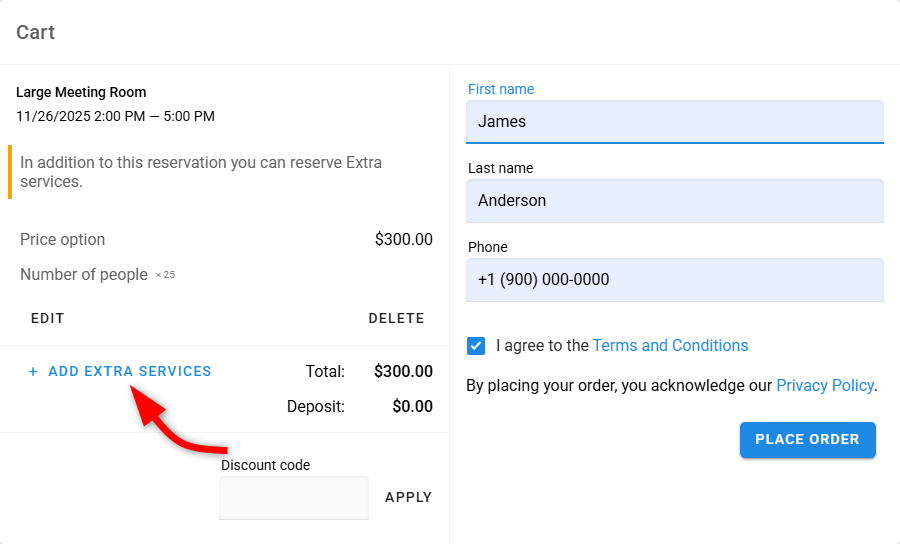
Task: Click the Number of people label
Action: coord(84,275)
